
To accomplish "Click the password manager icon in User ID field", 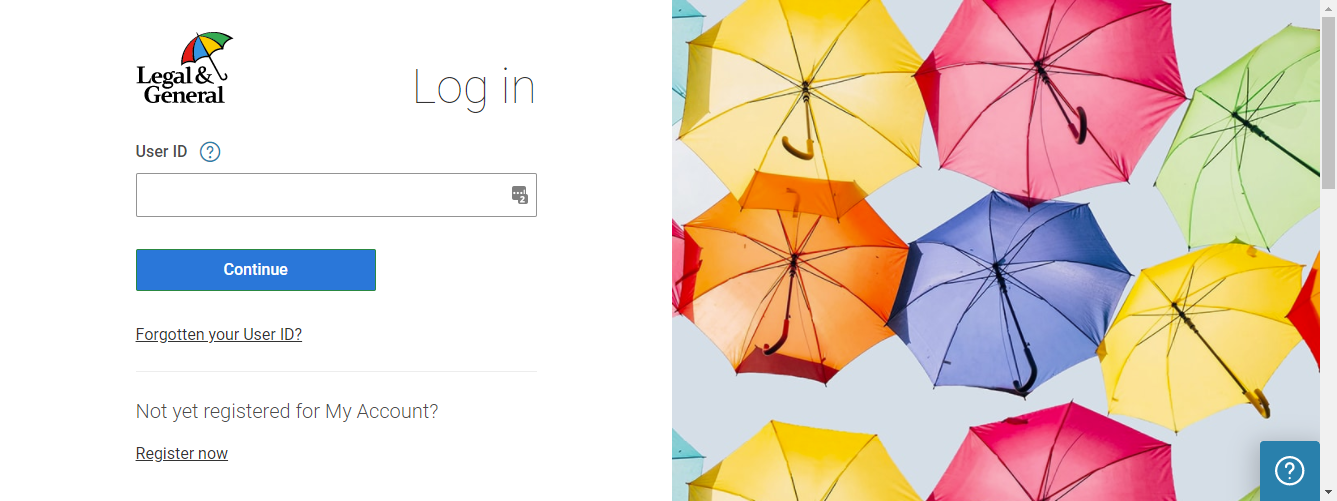I will 519,195.
